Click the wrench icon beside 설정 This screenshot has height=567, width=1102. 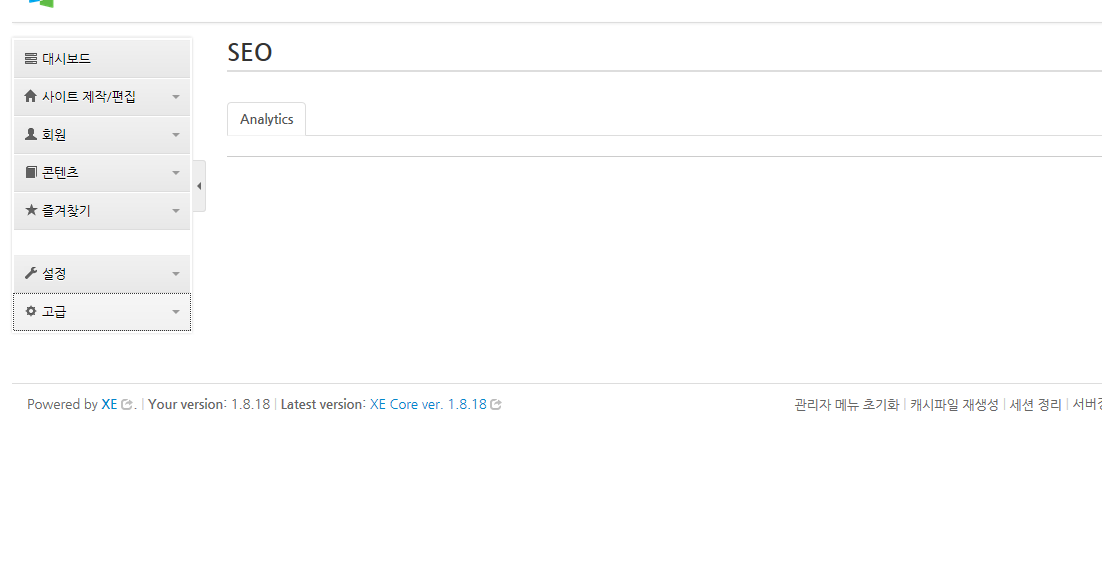[x=31, y=273]
